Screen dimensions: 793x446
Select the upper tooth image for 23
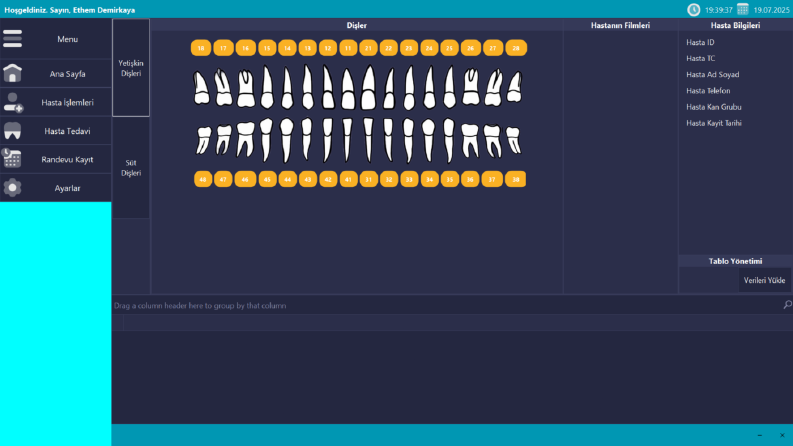[x=409, y=88]
